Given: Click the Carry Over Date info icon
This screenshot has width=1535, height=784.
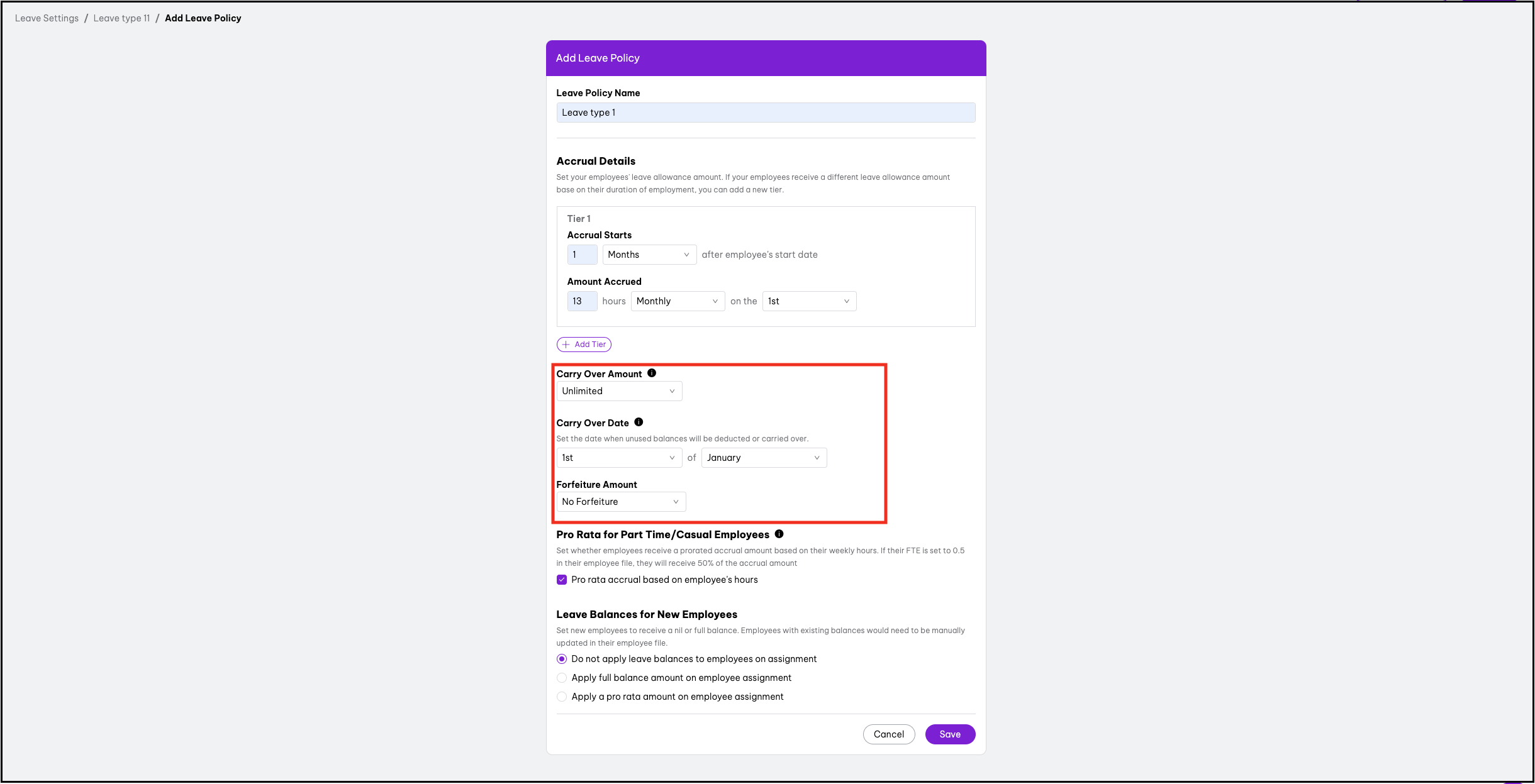Looking at the screenshot, I should point(639,422).
